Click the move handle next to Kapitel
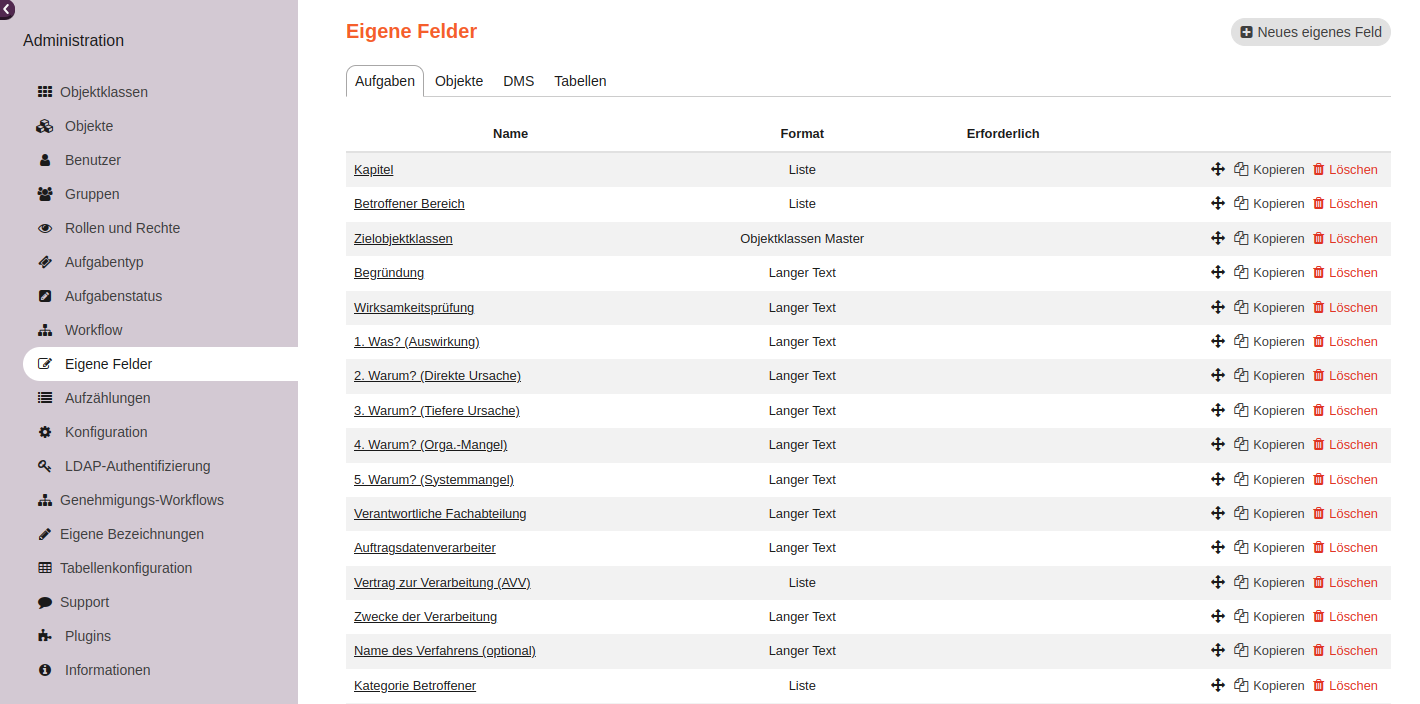Screen dimensions: 1420x704 click(x=1218, y=169)
